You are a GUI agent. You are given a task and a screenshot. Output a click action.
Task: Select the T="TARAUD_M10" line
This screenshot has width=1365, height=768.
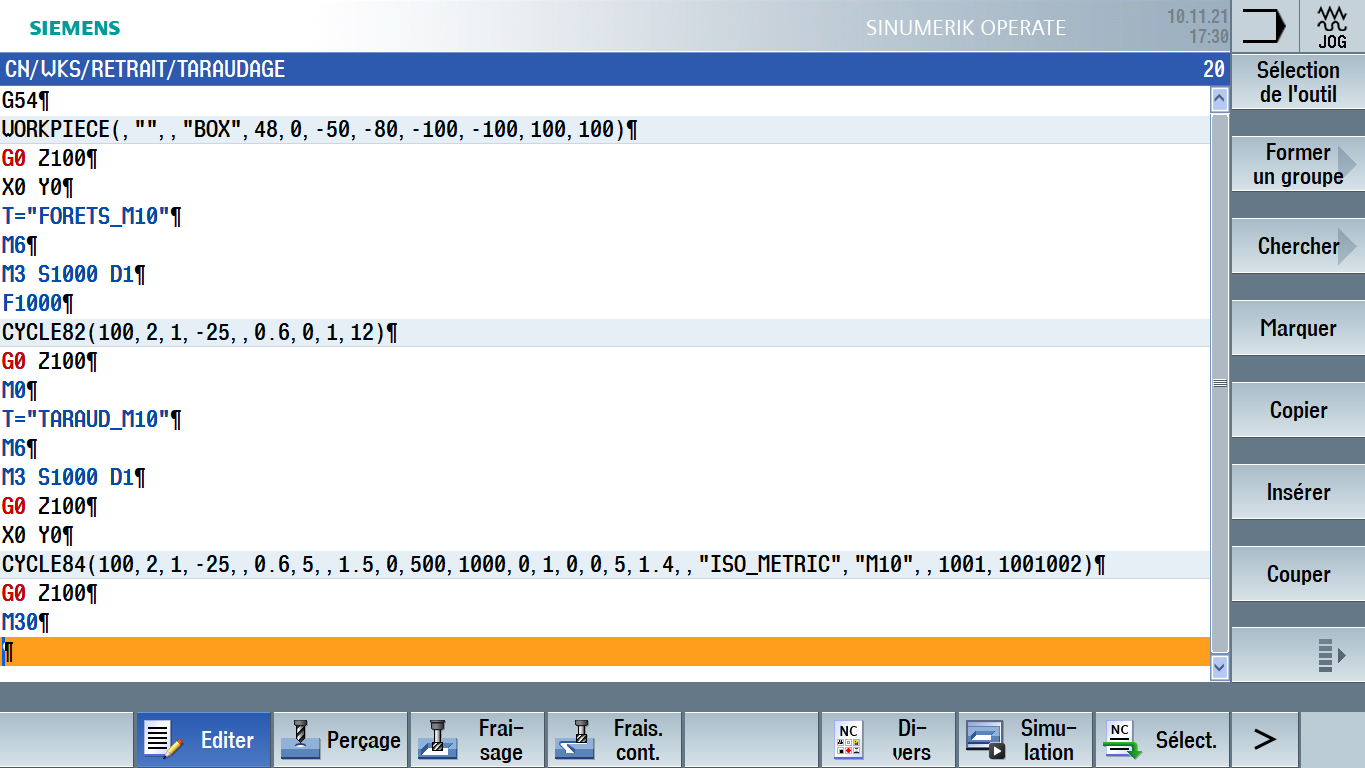click(604, 420)
